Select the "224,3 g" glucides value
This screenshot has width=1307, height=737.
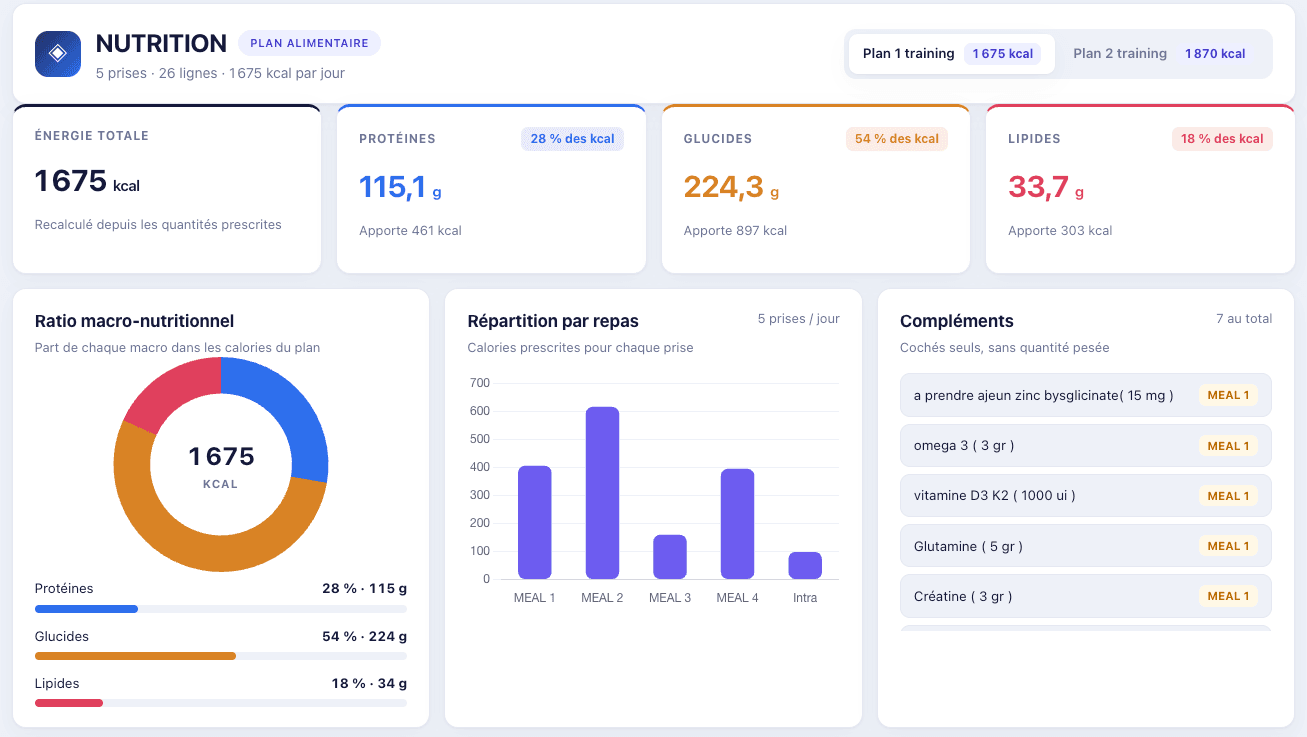coord(731,187)
